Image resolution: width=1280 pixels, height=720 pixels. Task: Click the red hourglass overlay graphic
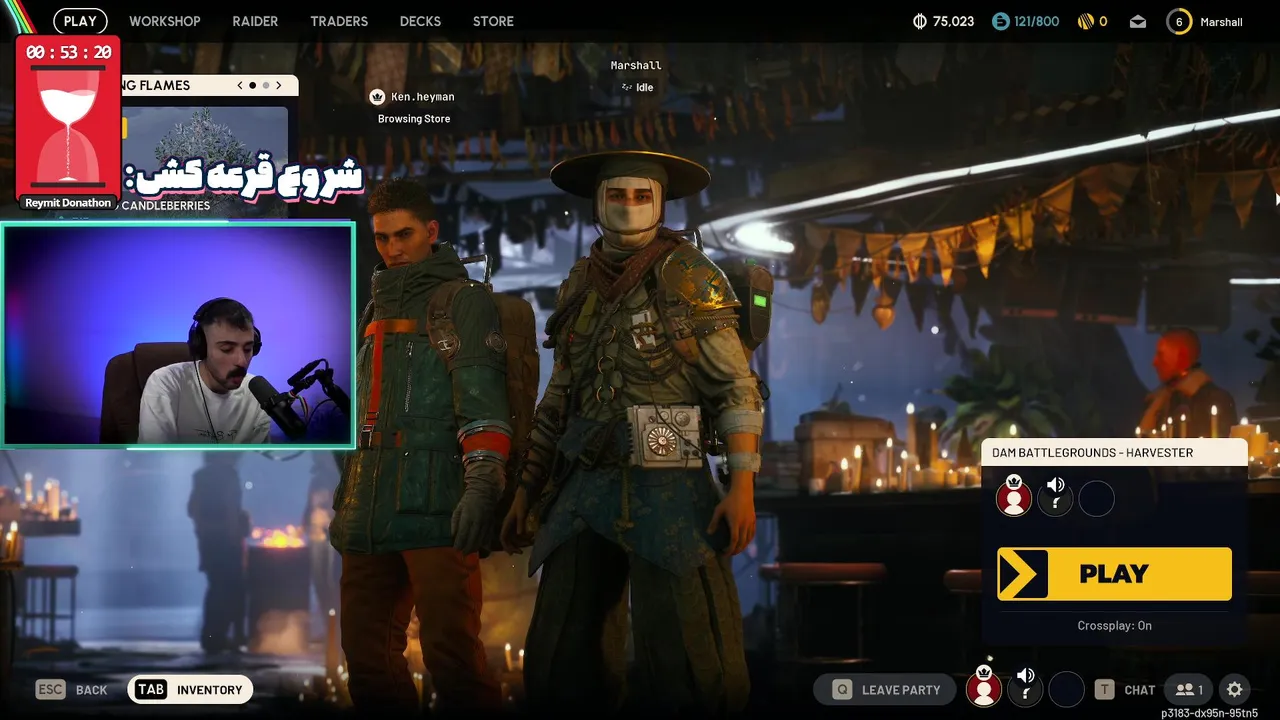click(68, 128)
